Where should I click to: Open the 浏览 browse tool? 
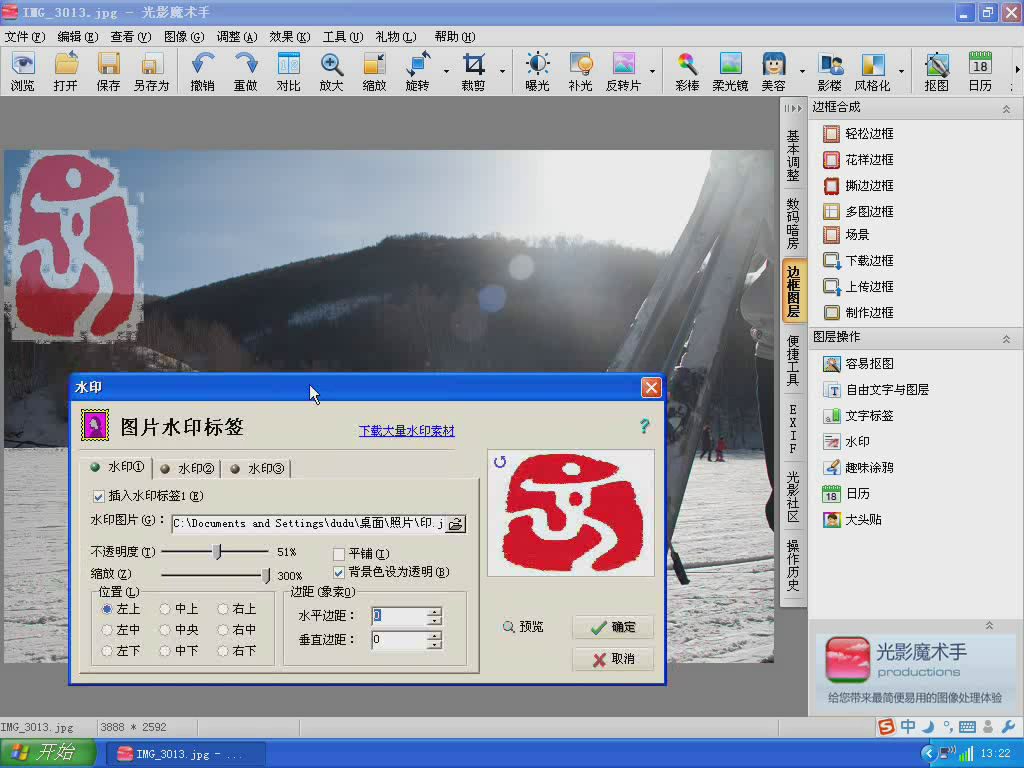(x=23, y=71)
